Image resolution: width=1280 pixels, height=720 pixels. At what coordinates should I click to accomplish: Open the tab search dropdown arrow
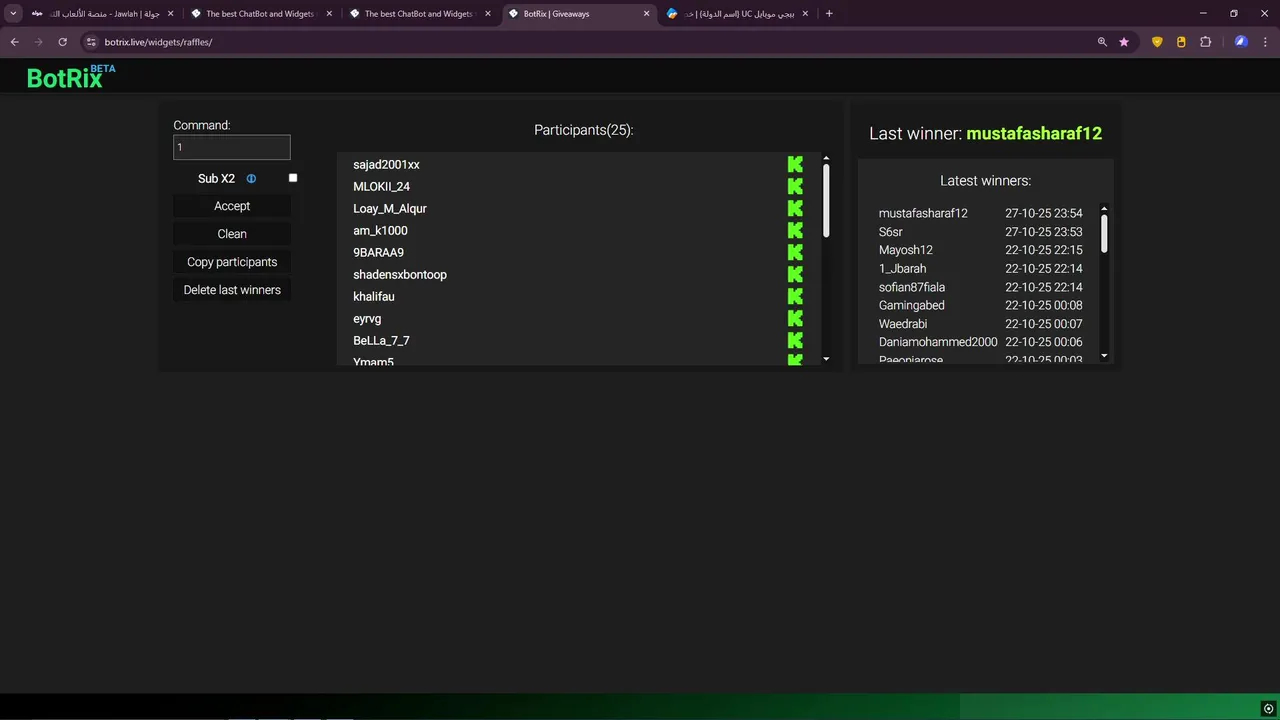click(x=13, y=14)
